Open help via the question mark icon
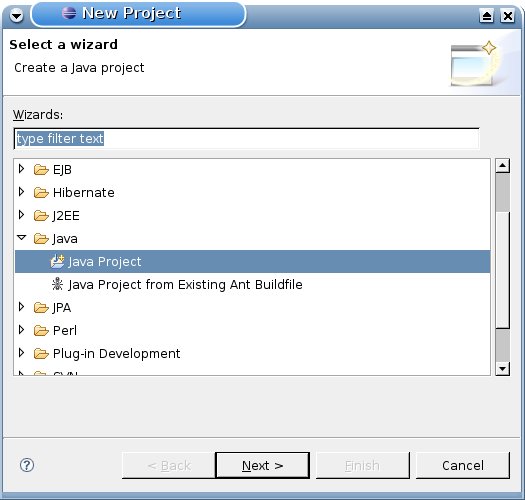 coord(27,465)
